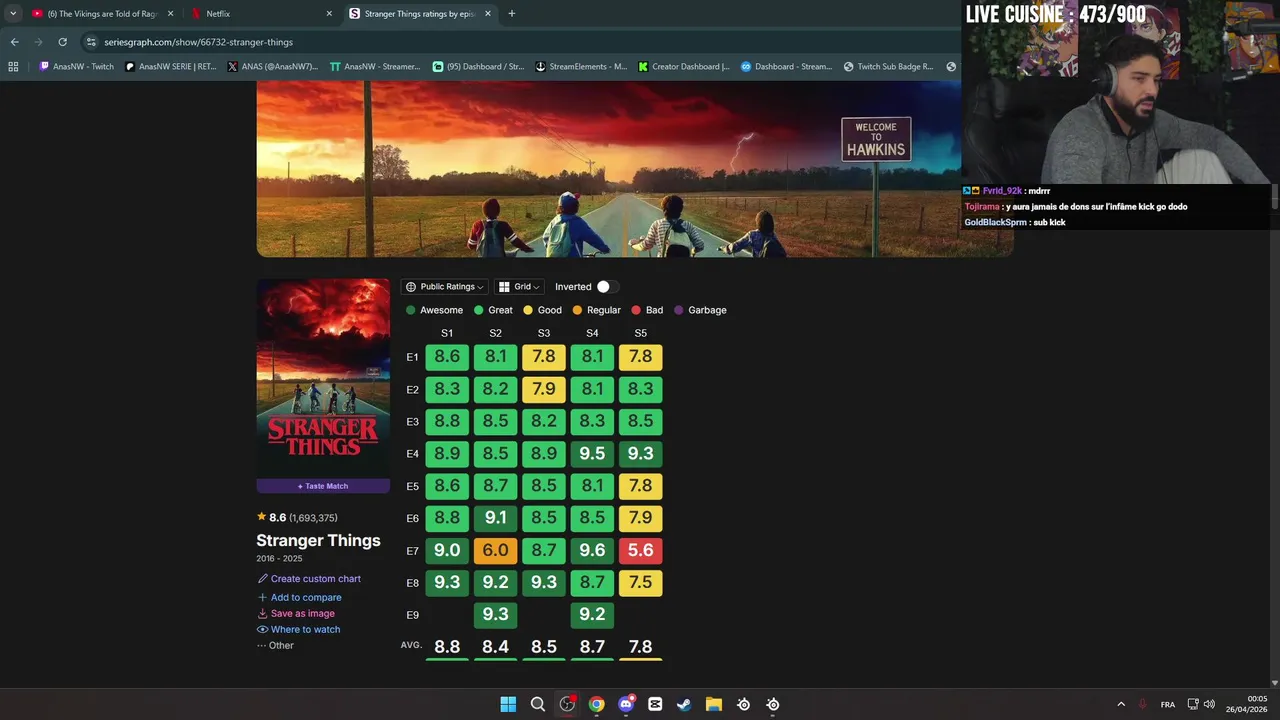
Task: Click Save as image link
Action: [296, 614]
